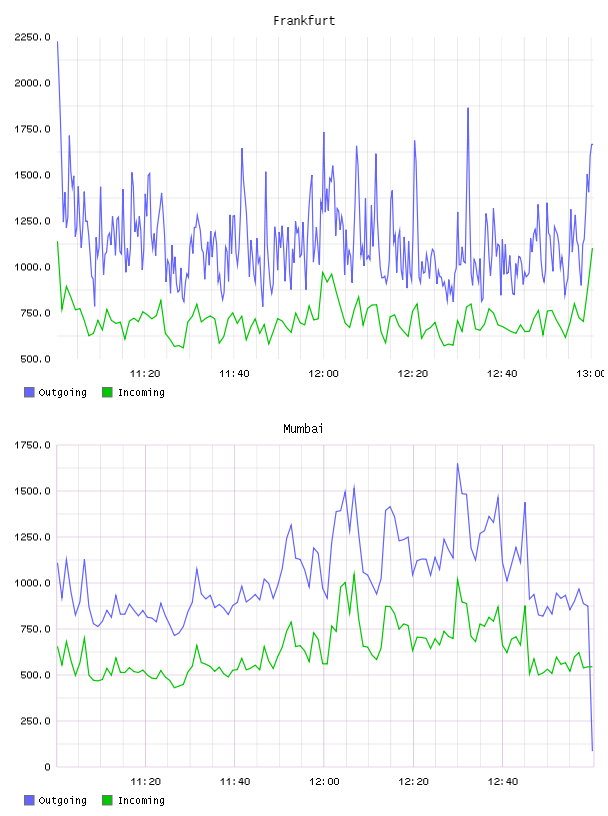Click the 750.0 y-axis label in Mumbai chart

pyautogui.click(x=35, y=629)
